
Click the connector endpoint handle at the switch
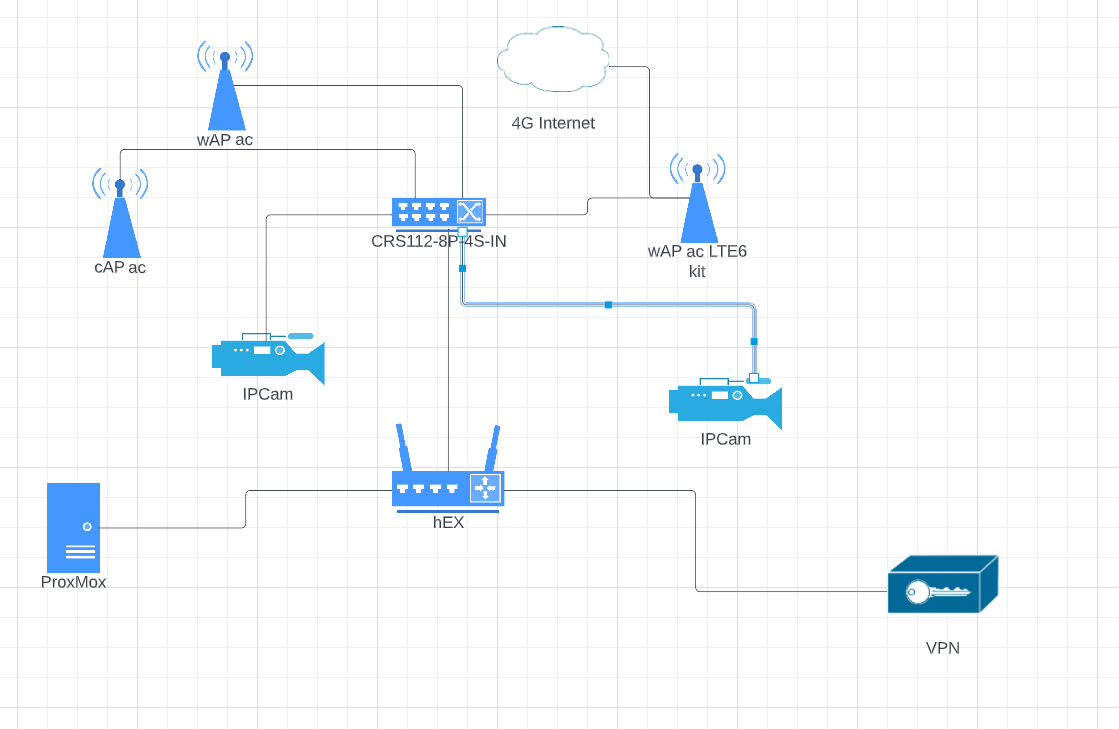click(x=462, y=232)
